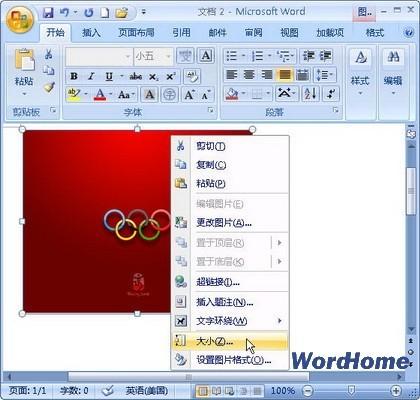Insert a numbered list

coord(258,56)
